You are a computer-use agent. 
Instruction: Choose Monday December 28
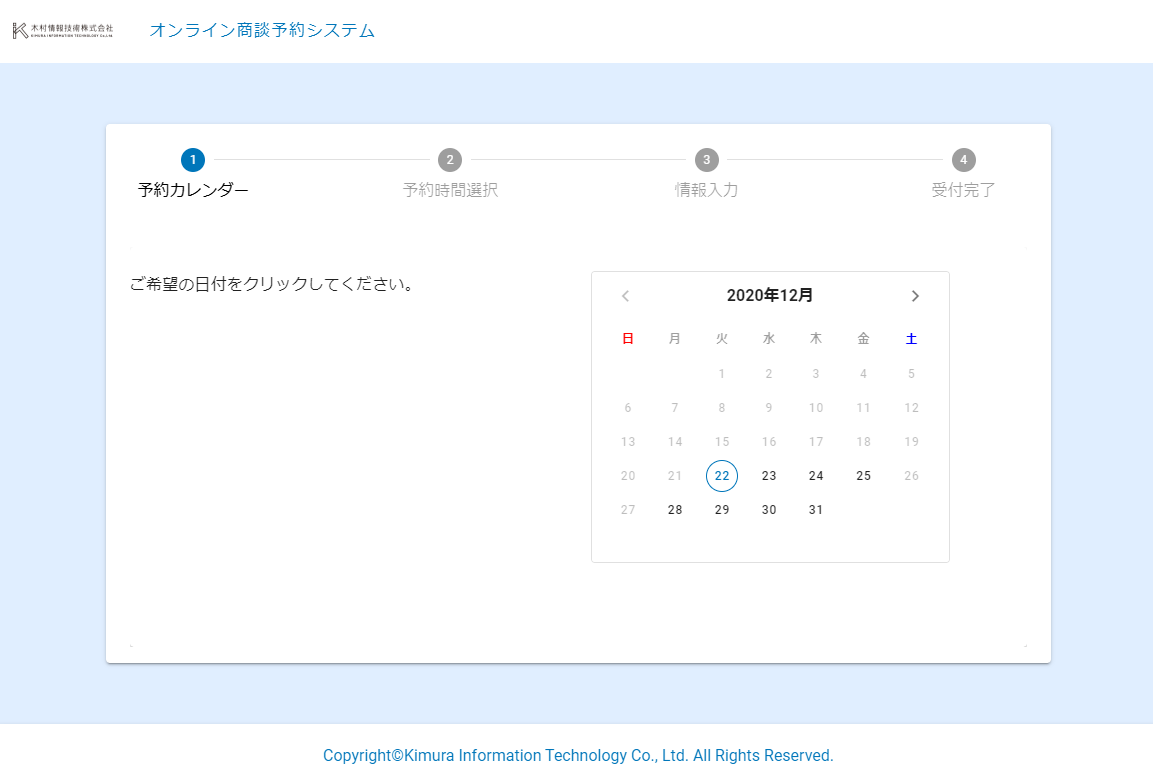point(675,510)
